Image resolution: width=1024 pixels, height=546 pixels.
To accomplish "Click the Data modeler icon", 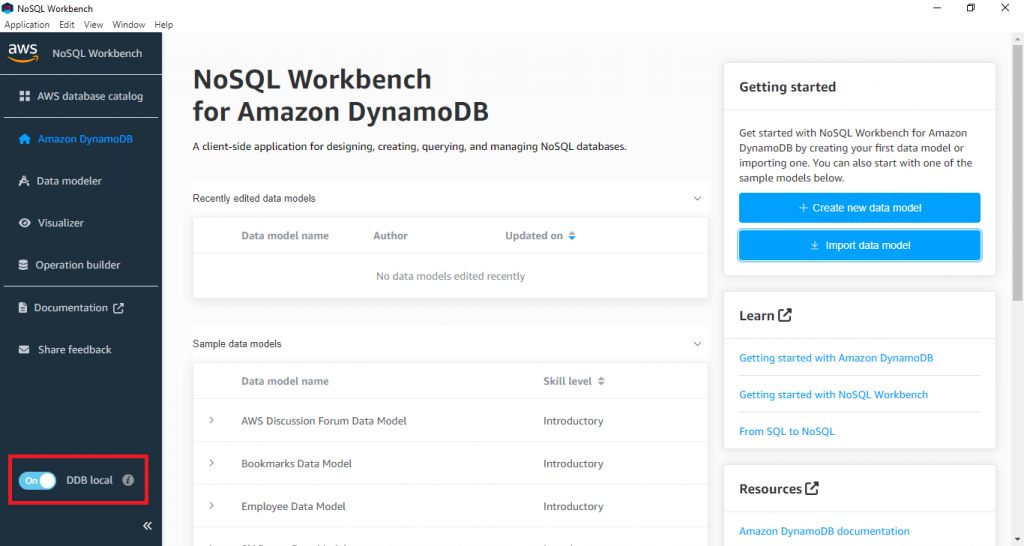I will coord(24,181).
